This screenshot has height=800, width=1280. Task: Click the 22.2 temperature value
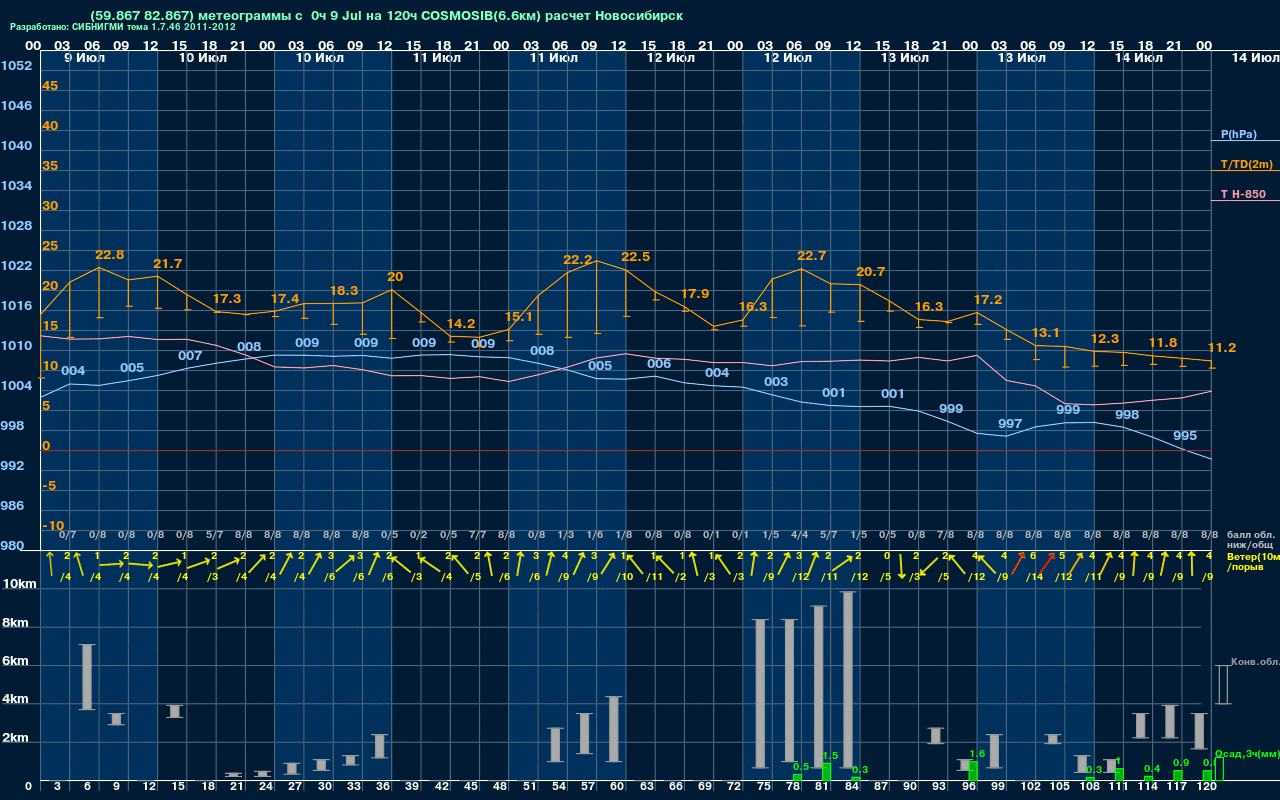(x=578, y=260)
